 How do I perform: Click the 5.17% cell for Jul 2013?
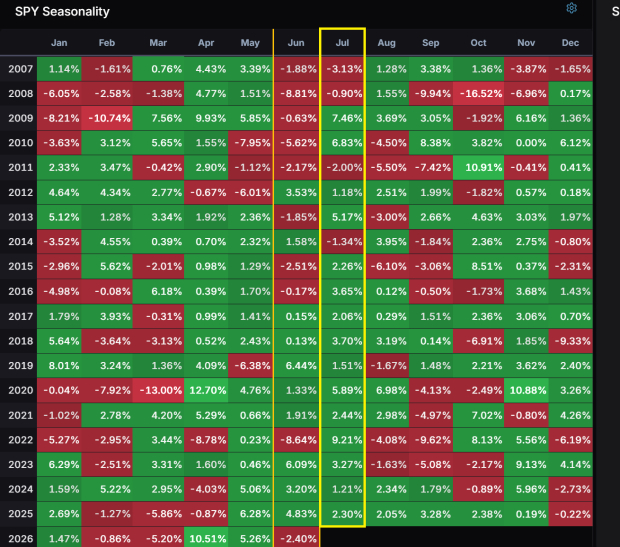pyautogui.click(x=342, y=217)
